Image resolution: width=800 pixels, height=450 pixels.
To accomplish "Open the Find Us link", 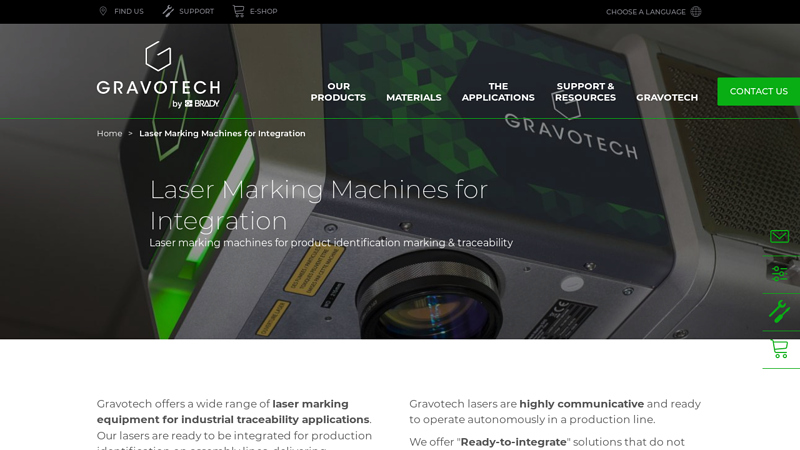I will point(129,11).
